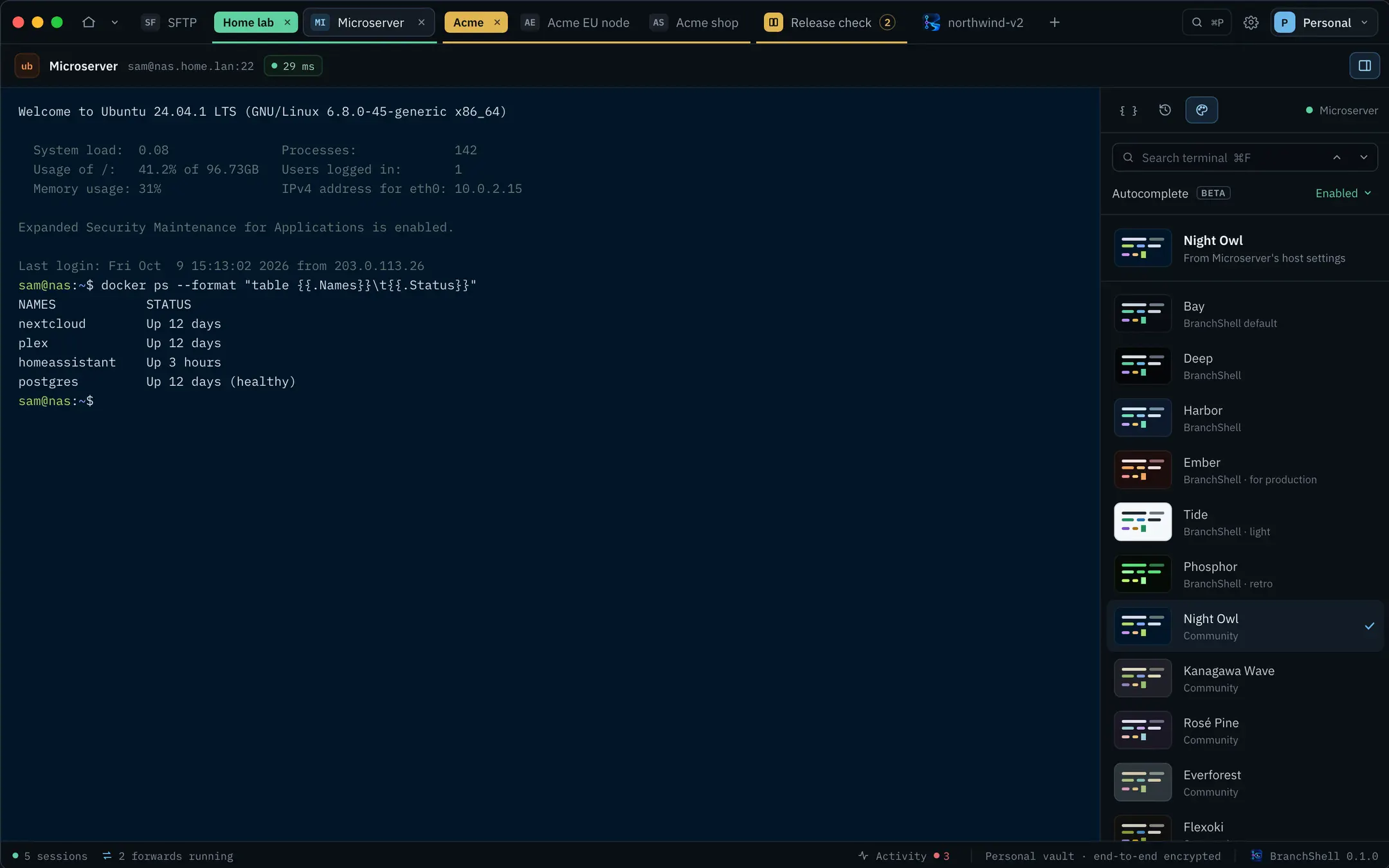Select the theme palette icon
The width and height of the screenshot is (1389, 868).
point(1201,110)
